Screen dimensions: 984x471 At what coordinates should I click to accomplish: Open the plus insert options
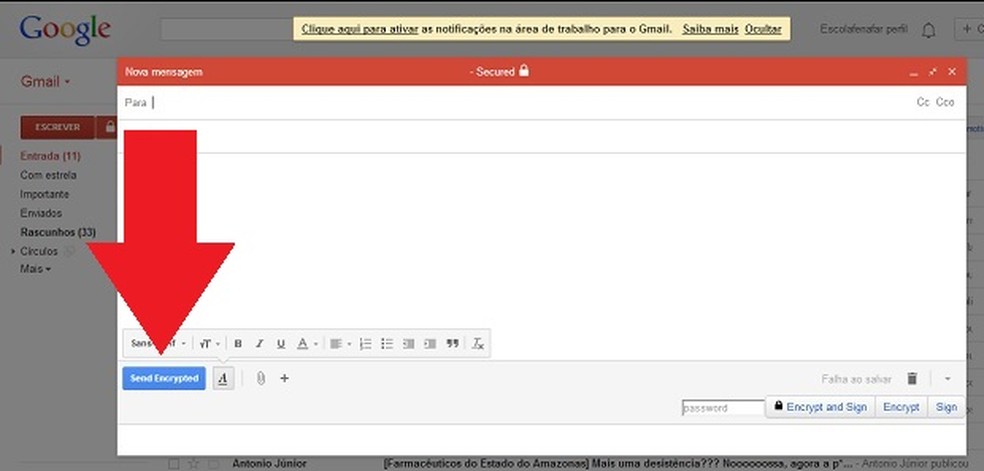click(x=284, y=378)
